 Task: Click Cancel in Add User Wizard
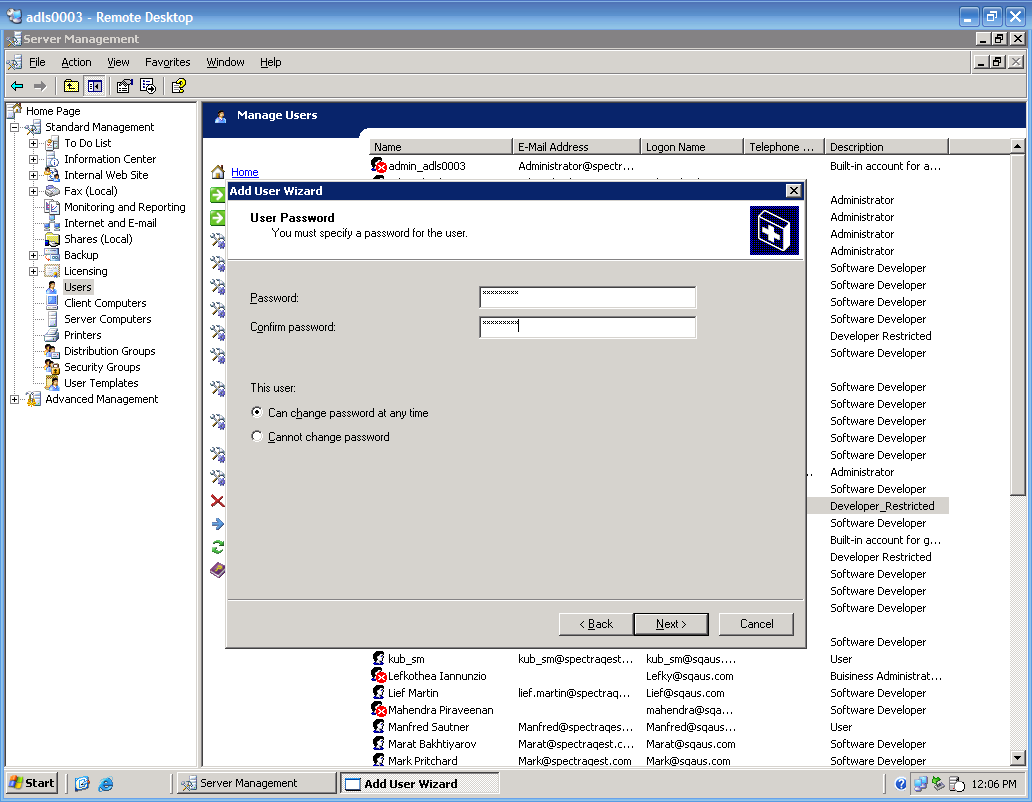pos(756,624)
